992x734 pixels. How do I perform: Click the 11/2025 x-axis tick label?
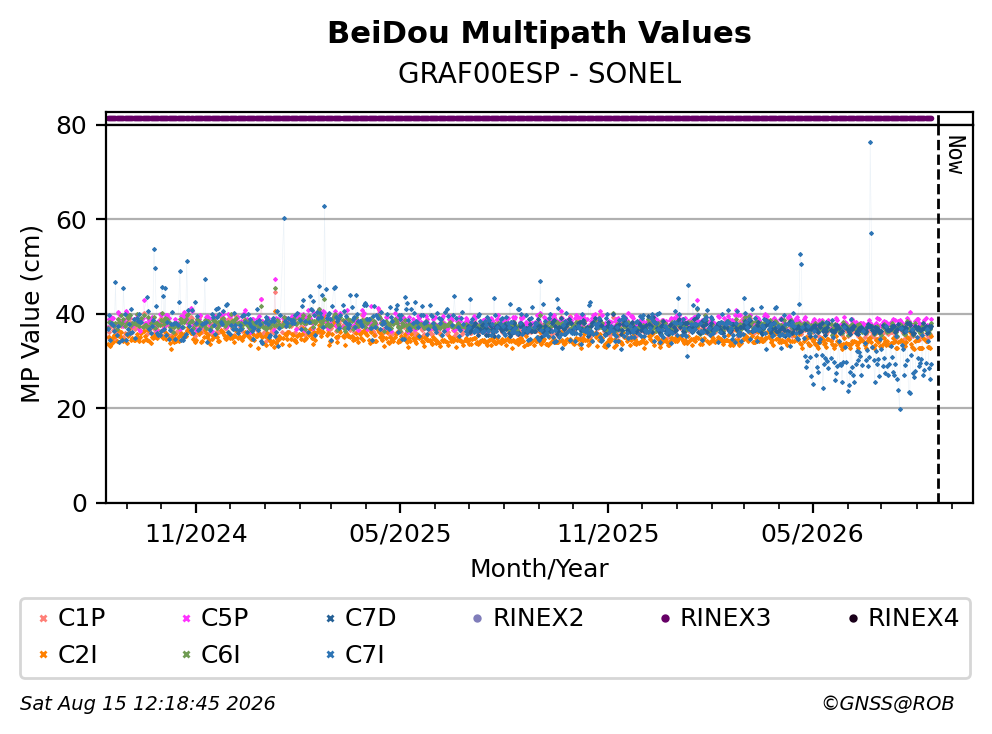coord(607,534)
